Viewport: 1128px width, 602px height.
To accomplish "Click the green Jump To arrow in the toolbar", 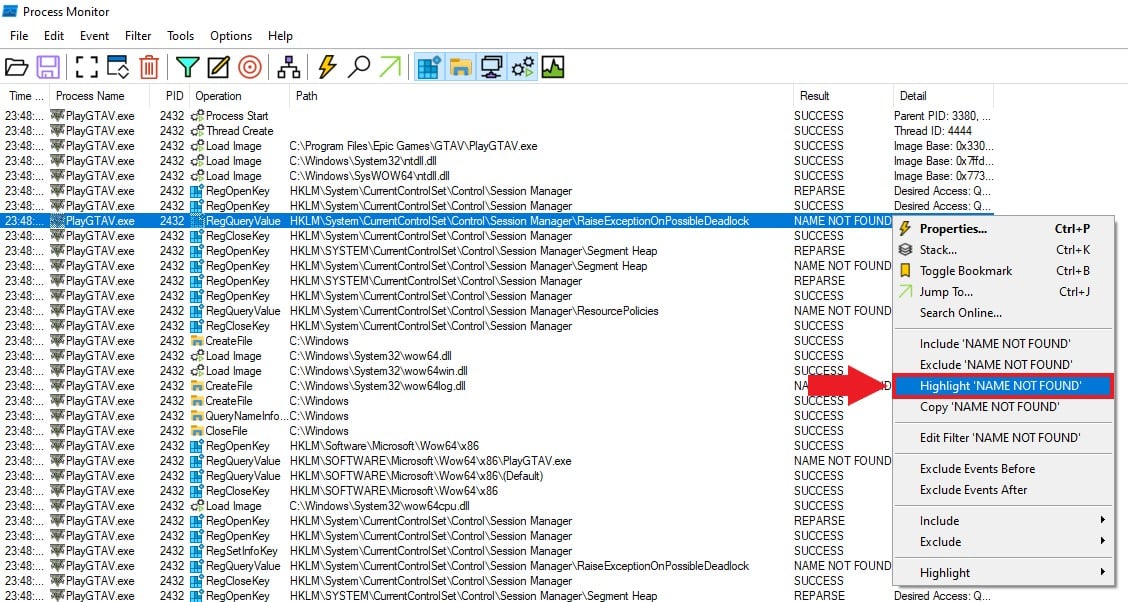I will tap(390, 68).
